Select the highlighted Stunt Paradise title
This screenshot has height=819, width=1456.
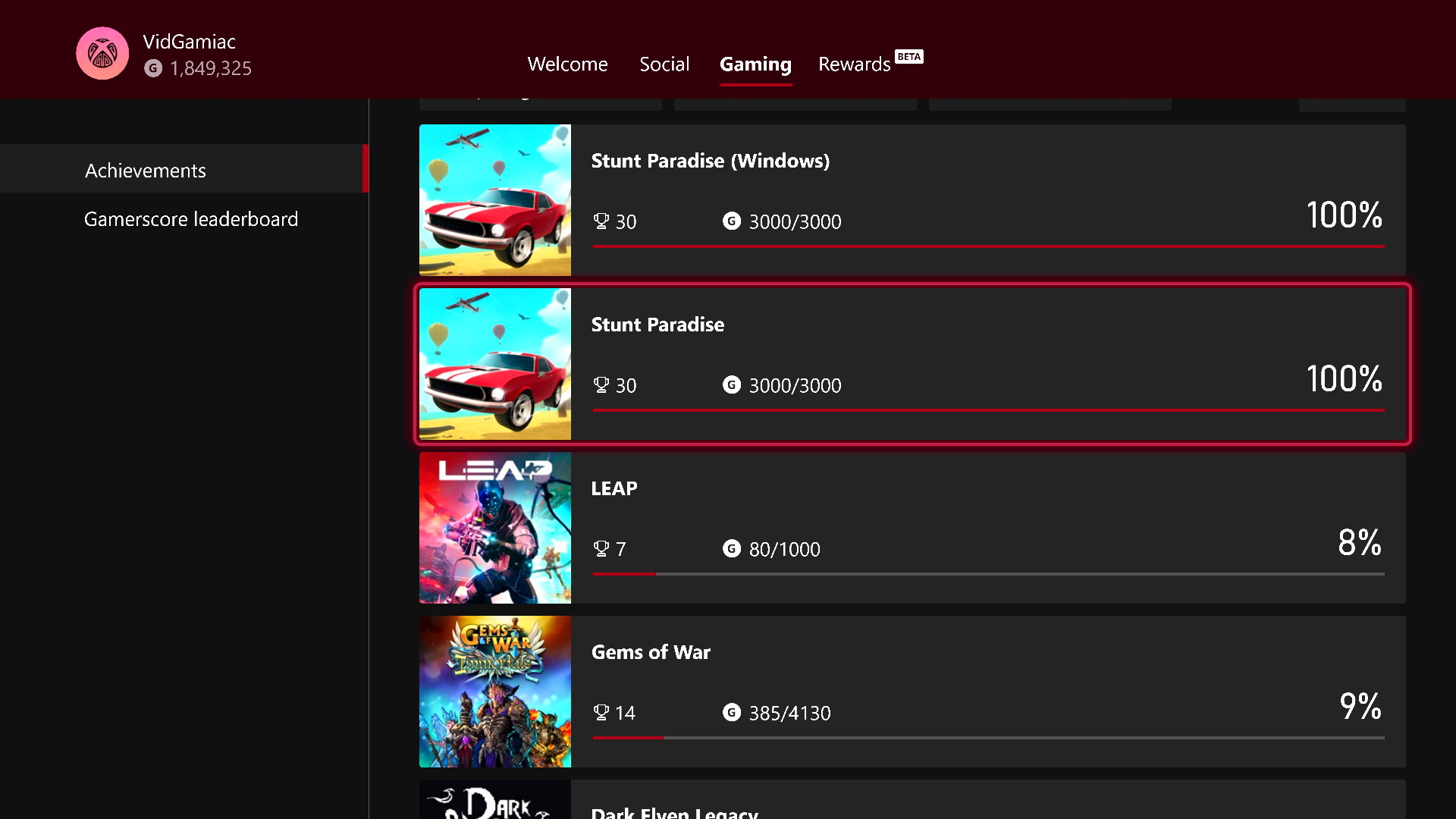coord(657,325)
